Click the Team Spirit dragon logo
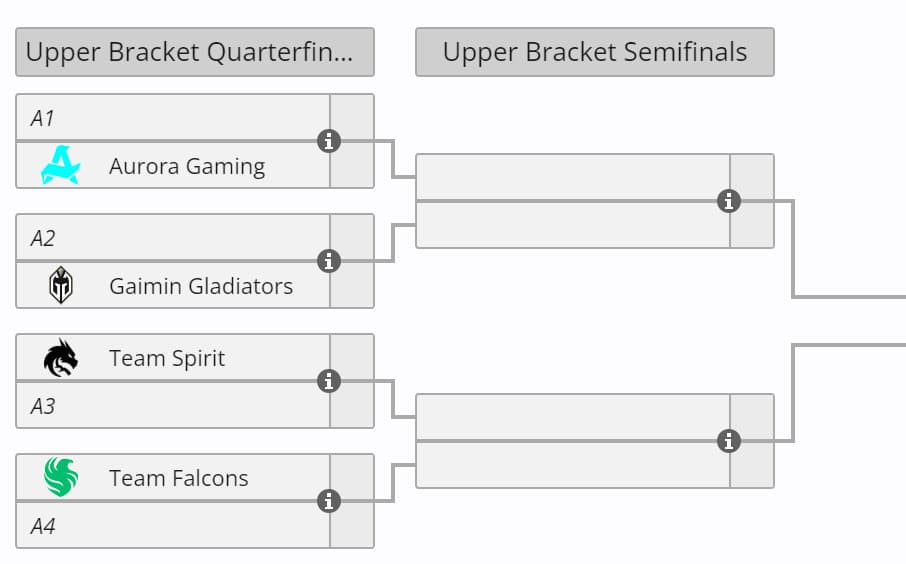Viewport: 906px width, 564px height. point(61,358)
